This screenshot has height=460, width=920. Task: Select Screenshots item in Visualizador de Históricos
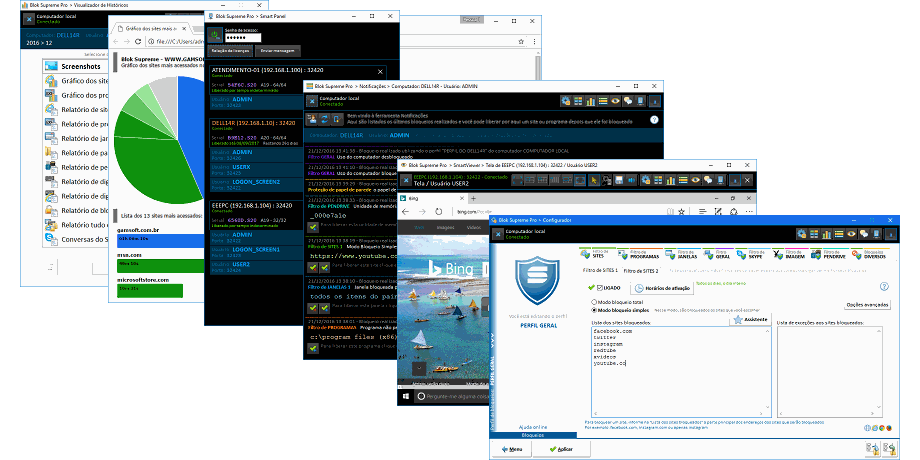pos(76,66)
